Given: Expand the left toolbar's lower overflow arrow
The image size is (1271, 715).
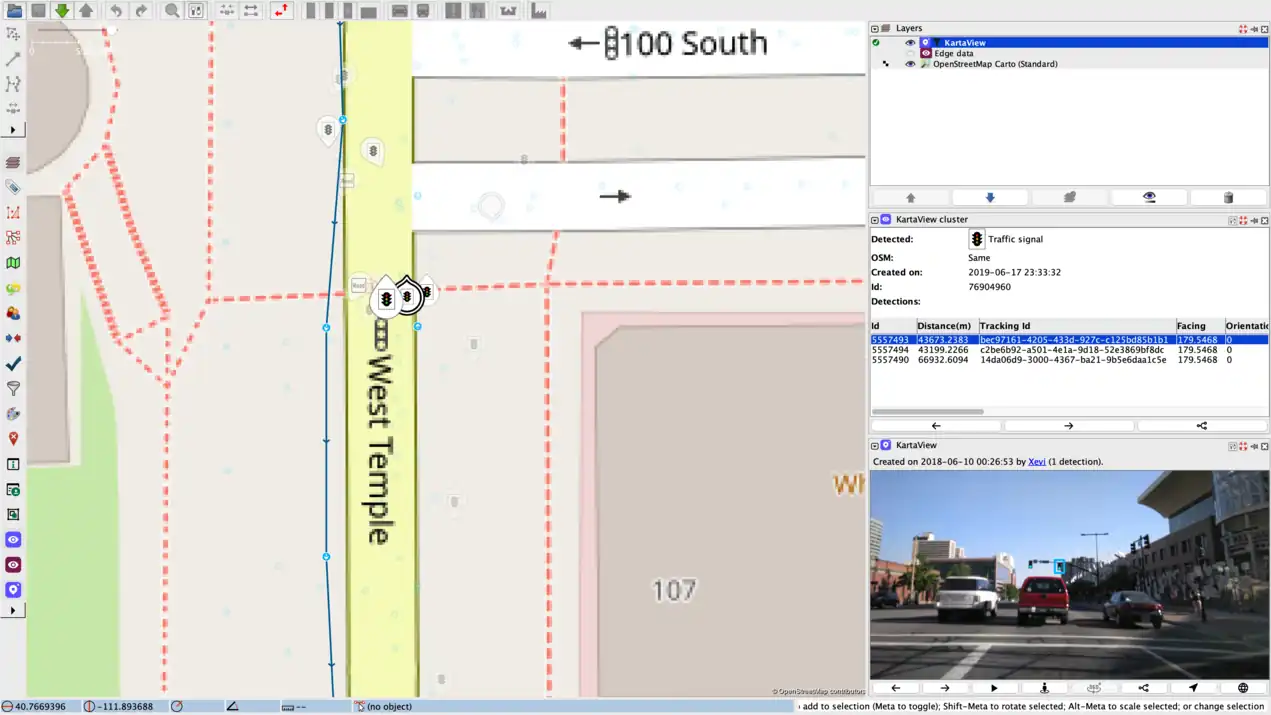Looking at the screenshot, I should [x=13, y=610].
